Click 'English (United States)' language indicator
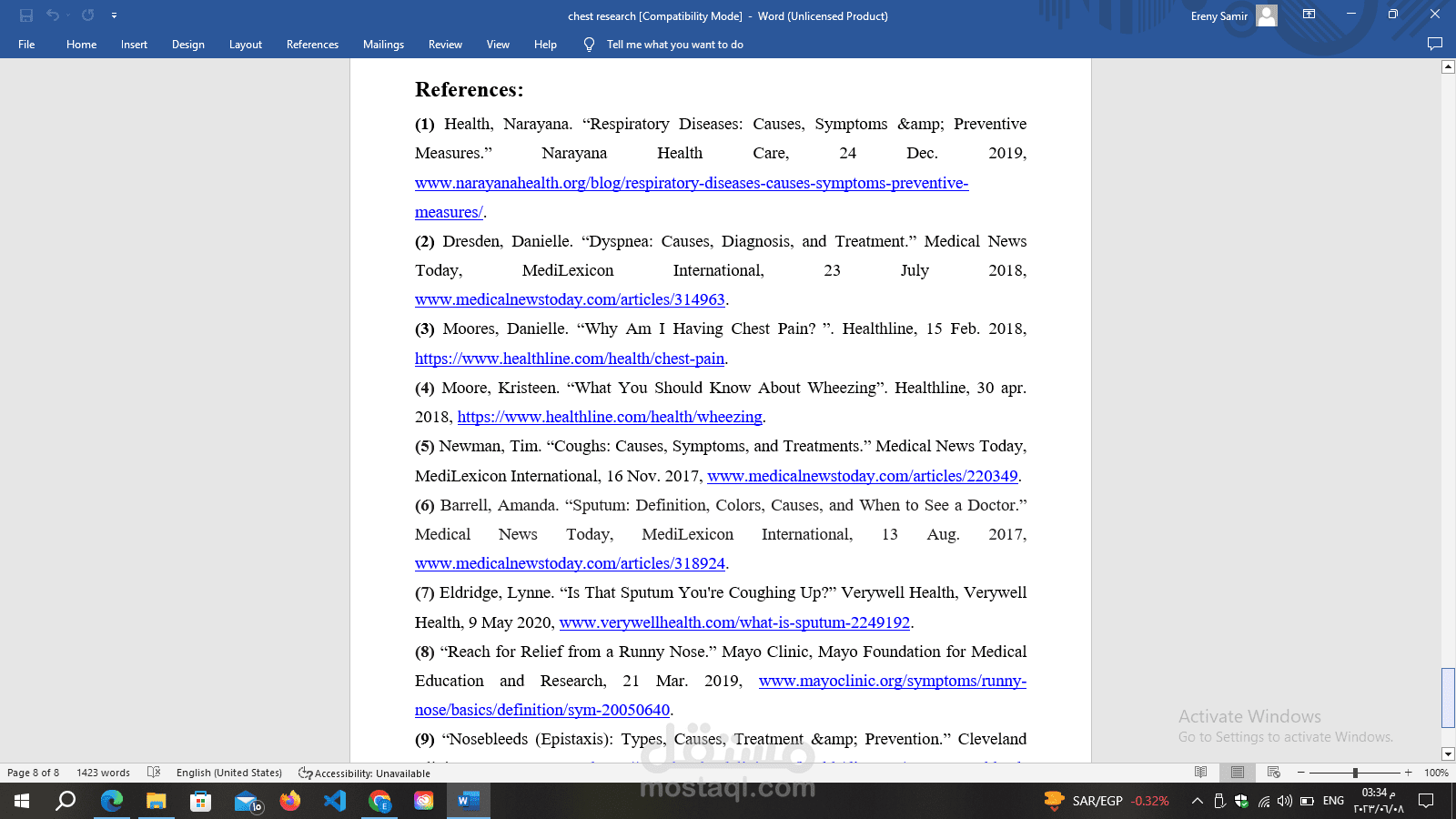This screenshot has height=819, width=1456. click(229, 773)
